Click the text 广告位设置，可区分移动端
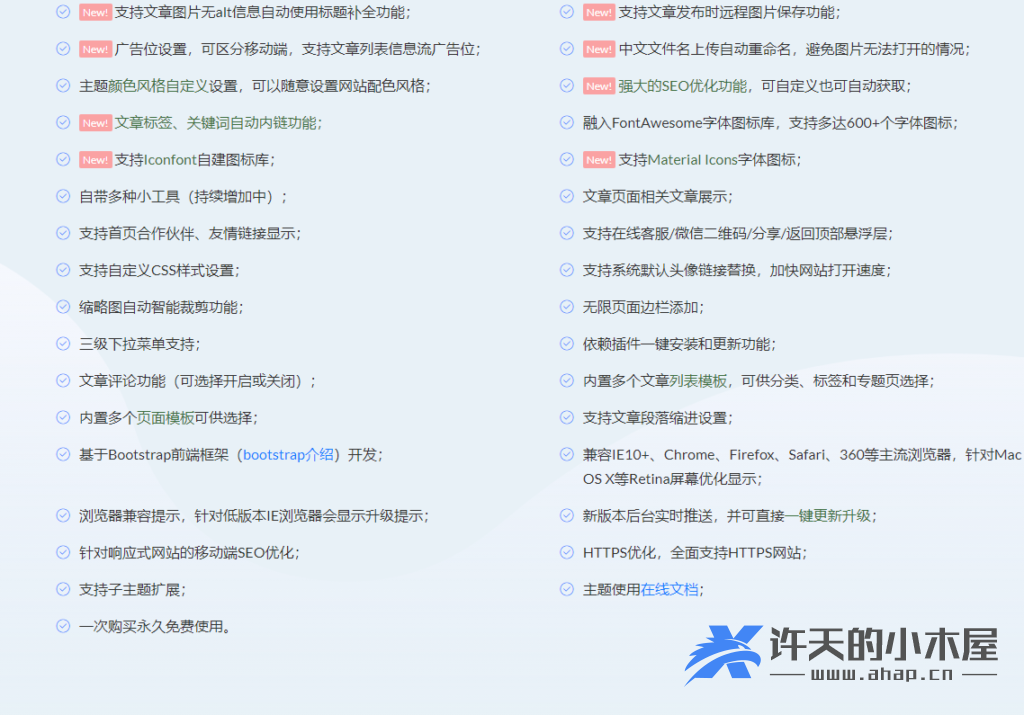Image resolution: width=1024 pixels, height=715 pixels. point(200,50)
